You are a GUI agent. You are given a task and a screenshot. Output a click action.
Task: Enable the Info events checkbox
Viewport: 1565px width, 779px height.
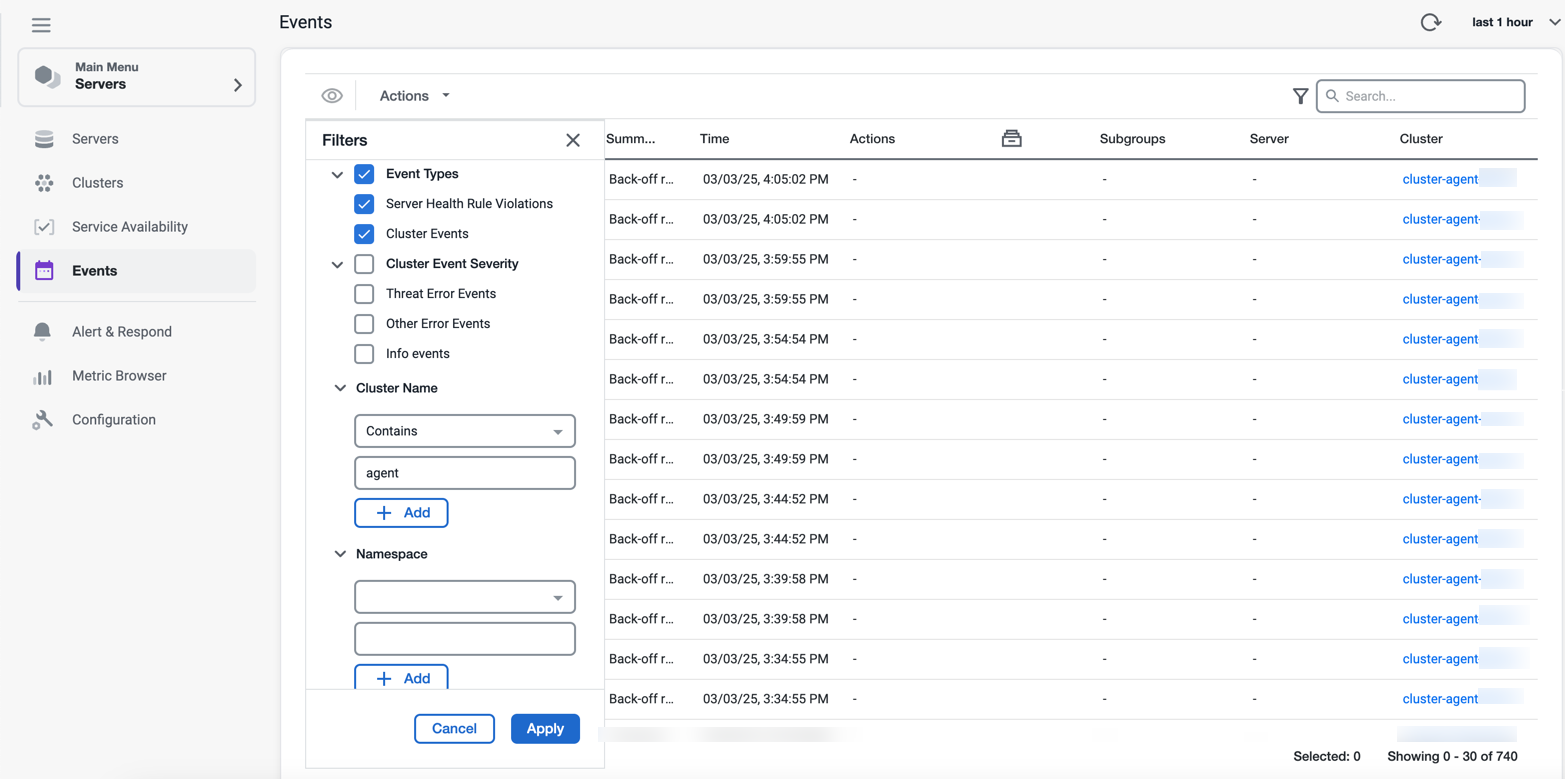(x=364, y=354)
